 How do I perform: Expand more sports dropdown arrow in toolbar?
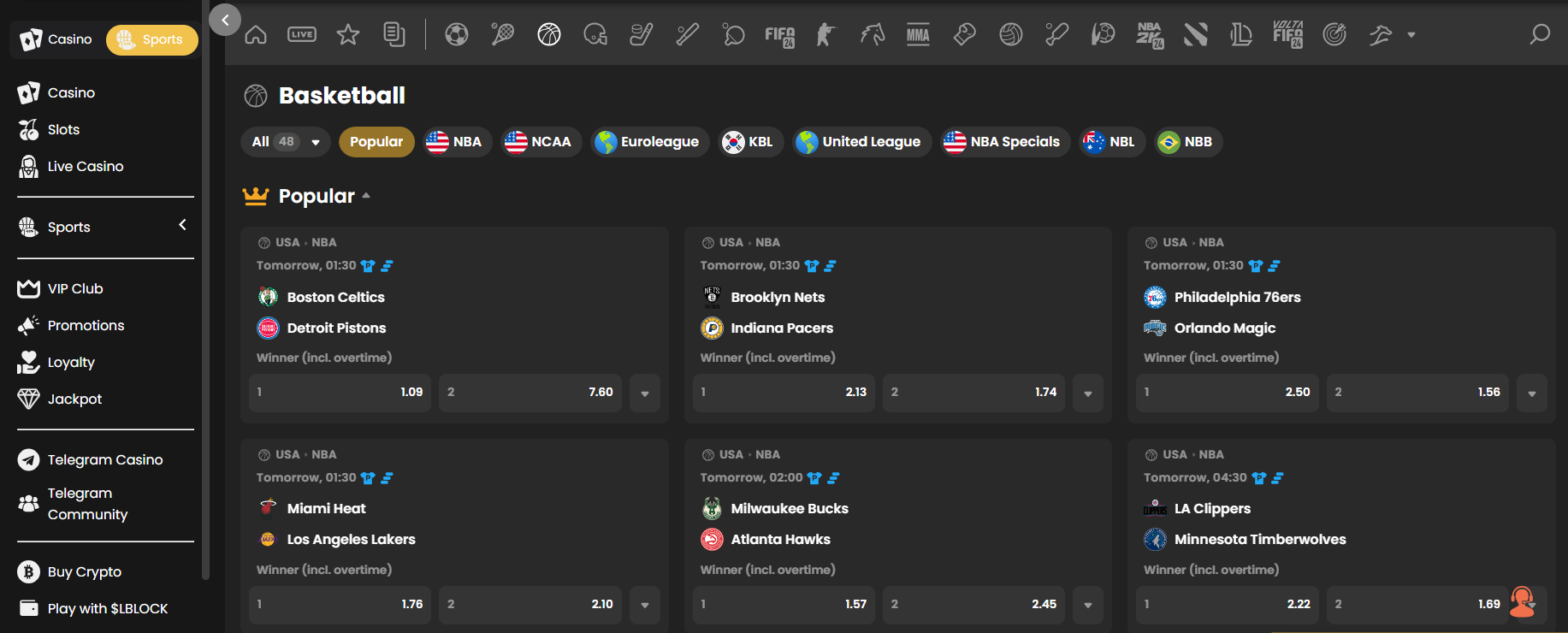point(1411,35)
